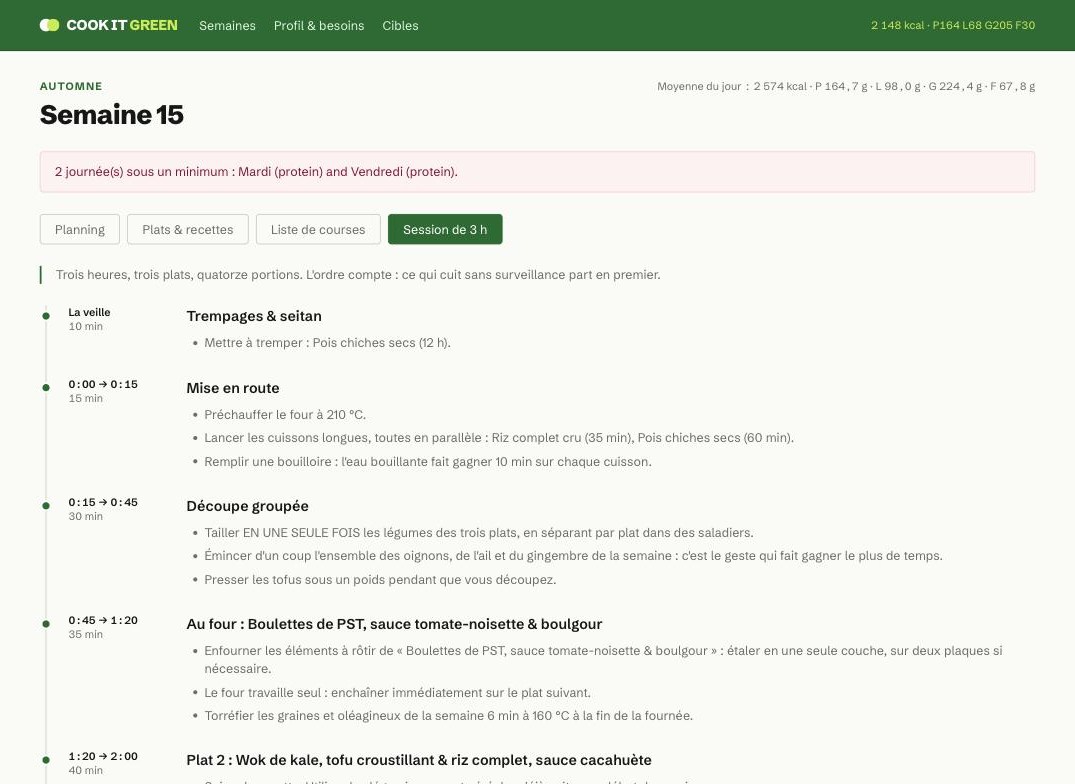This screenshot has height=784, width=1075.
Task: Click the Semaine 15 heading
Action: coord(112,114)
